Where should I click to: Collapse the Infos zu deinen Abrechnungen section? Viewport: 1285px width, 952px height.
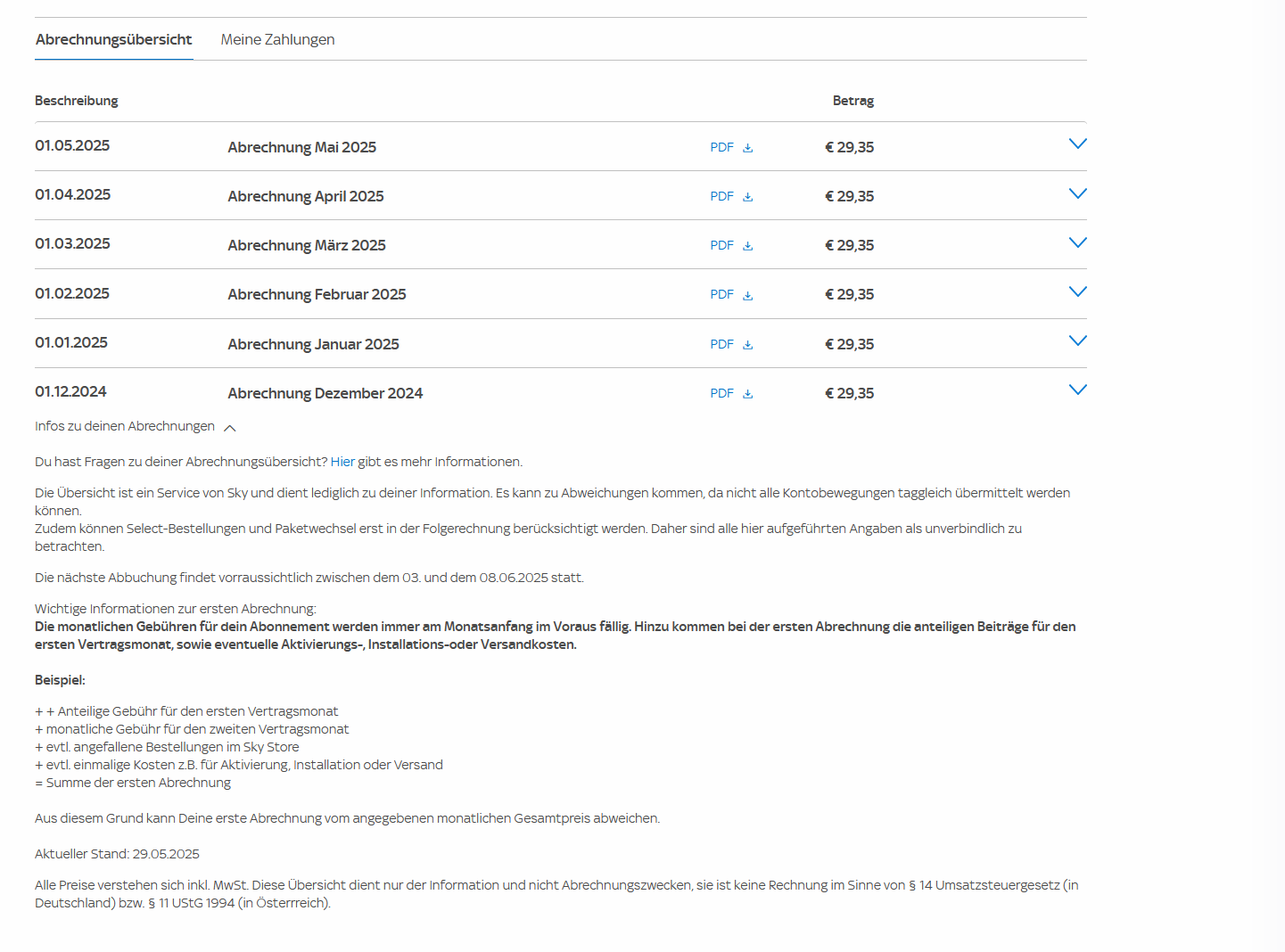(x=229, y=428)
